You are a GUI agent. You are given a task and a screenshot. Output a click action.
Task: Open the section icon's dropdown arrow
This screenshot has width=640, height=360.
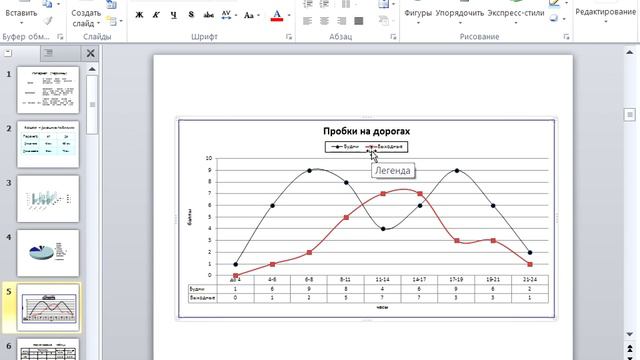(121, 20)
